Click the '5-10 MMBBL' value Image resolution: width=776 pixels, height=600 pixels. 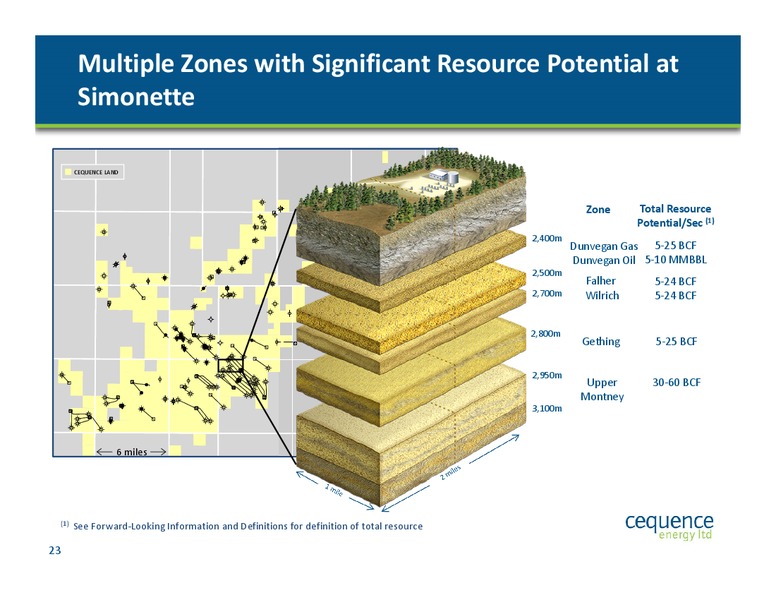click(676, 260)
